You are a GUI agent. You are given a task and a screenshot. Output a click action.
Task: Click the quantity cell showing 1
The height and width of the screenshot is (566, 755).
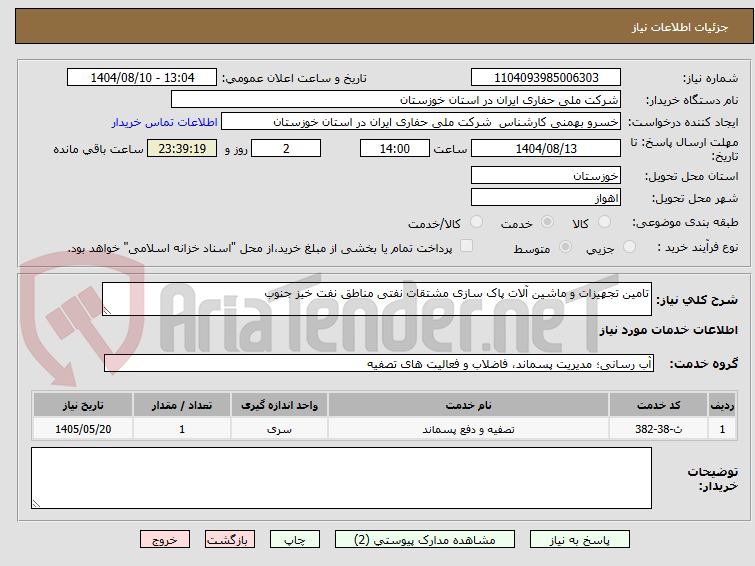point(182,429)
